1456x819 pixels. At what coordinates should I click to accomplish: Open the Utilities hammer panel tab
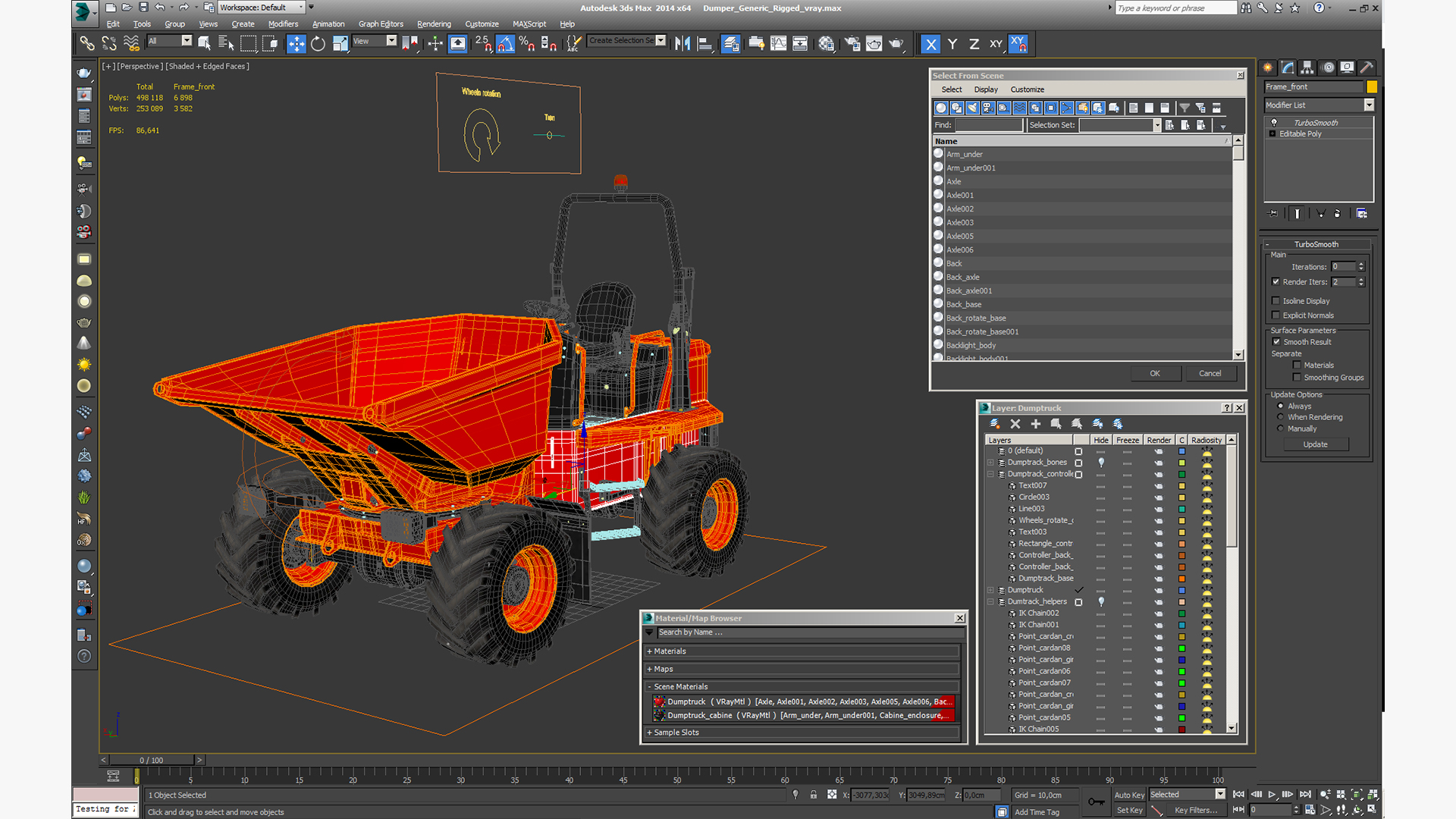click(1367, 67)
